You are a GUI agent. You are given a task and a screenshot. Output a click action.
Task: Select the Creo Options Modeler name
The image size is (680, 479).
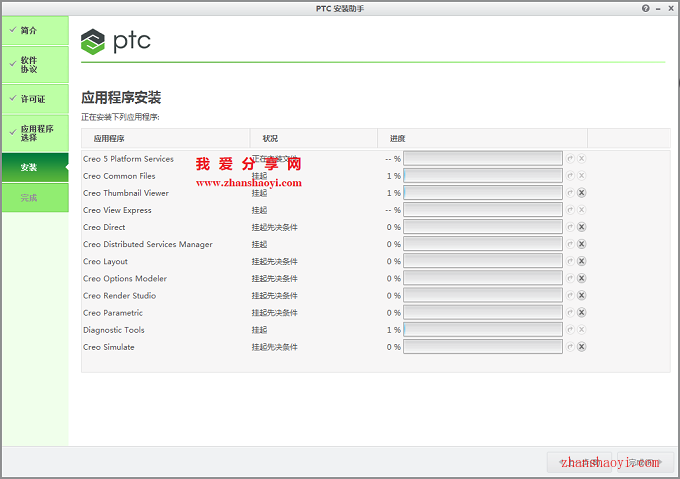coord(125,279)
